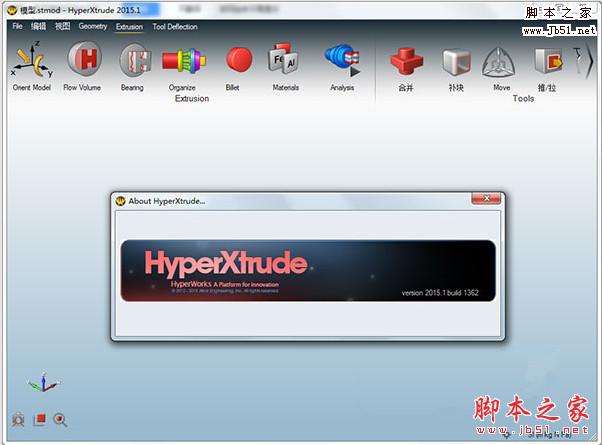
Task: Switch to the Tool Deflection tab
Action: point(175,26)
